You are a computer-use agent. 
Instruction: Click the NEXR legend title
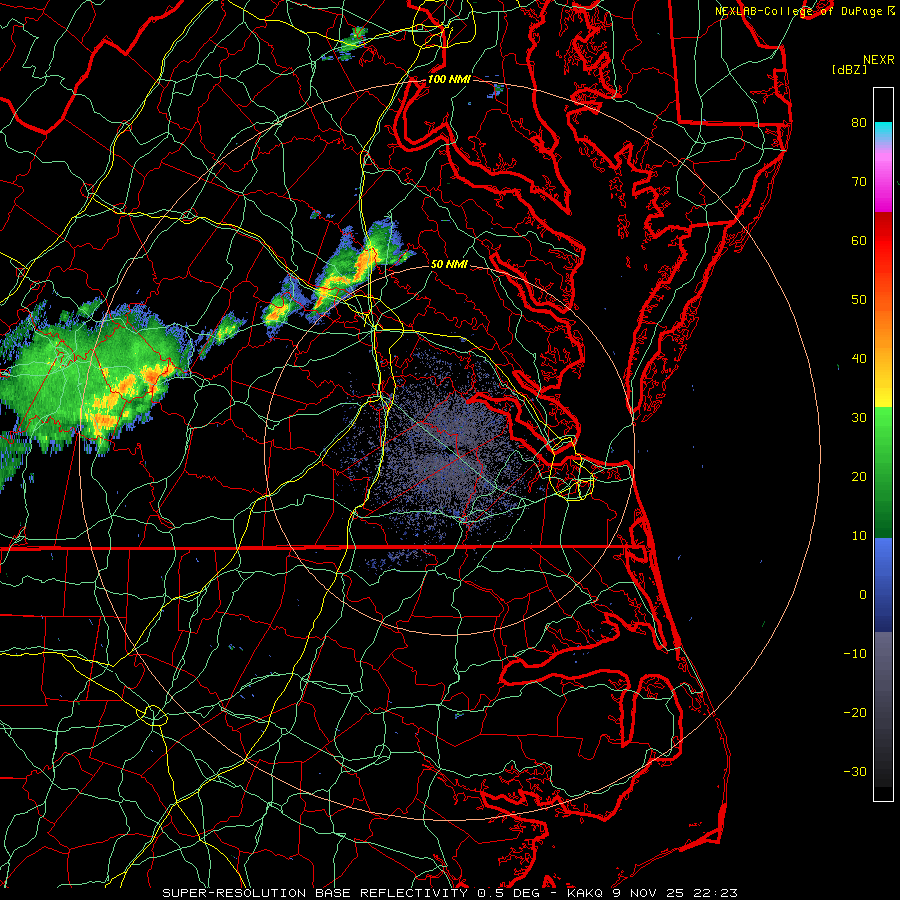[879, 60]
